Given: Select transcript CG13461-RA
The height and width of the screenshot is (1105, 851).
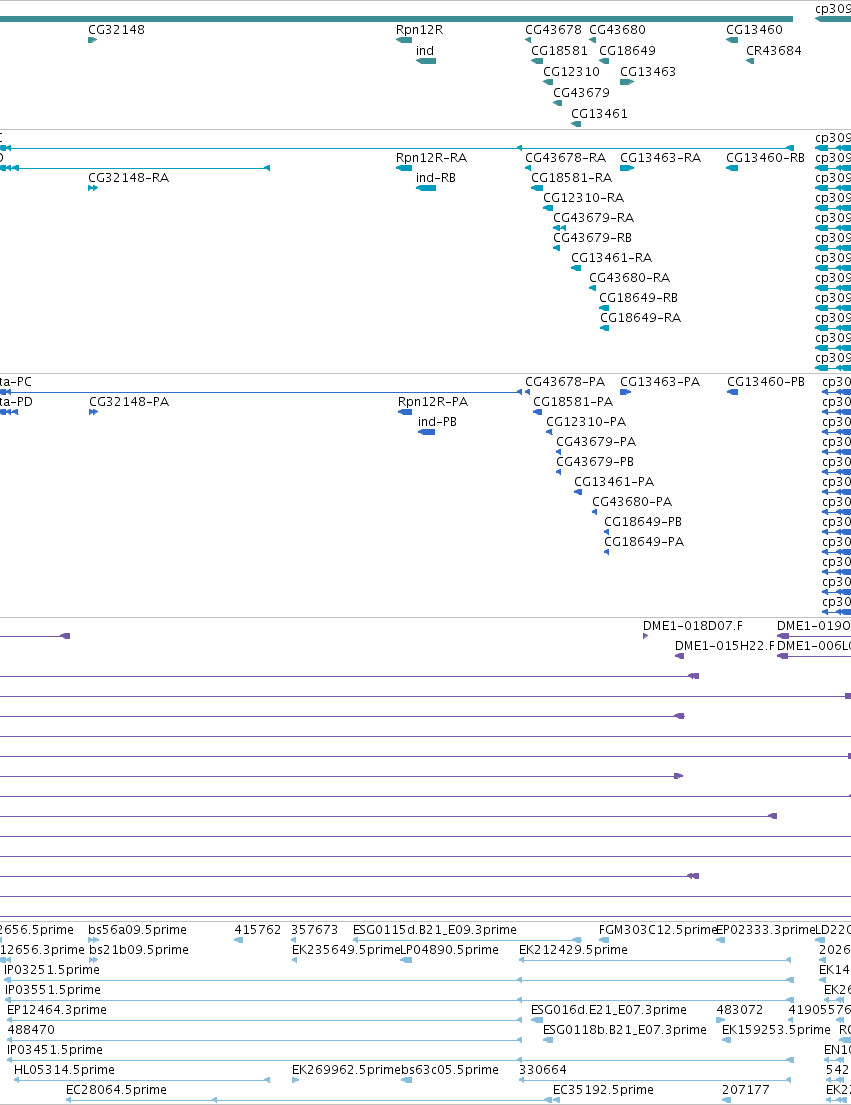Looking at the screenshot, I should pyautogui.click(x=611, y=258).
